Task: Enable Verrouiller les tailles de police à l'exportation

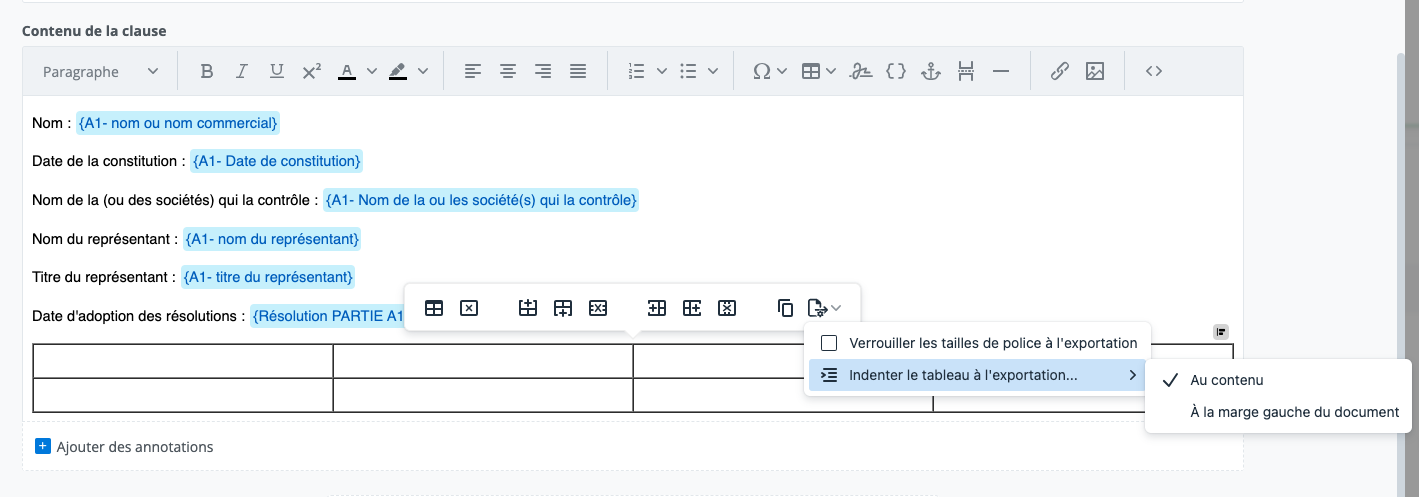Action: click(829, 343)
